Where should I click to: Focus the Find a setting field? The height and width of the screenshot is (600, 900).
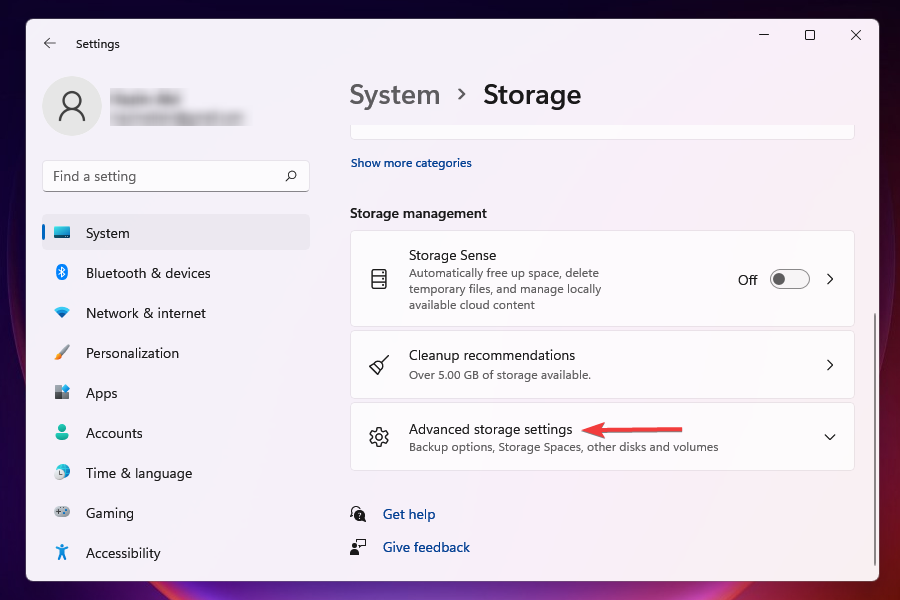point(176,176)
